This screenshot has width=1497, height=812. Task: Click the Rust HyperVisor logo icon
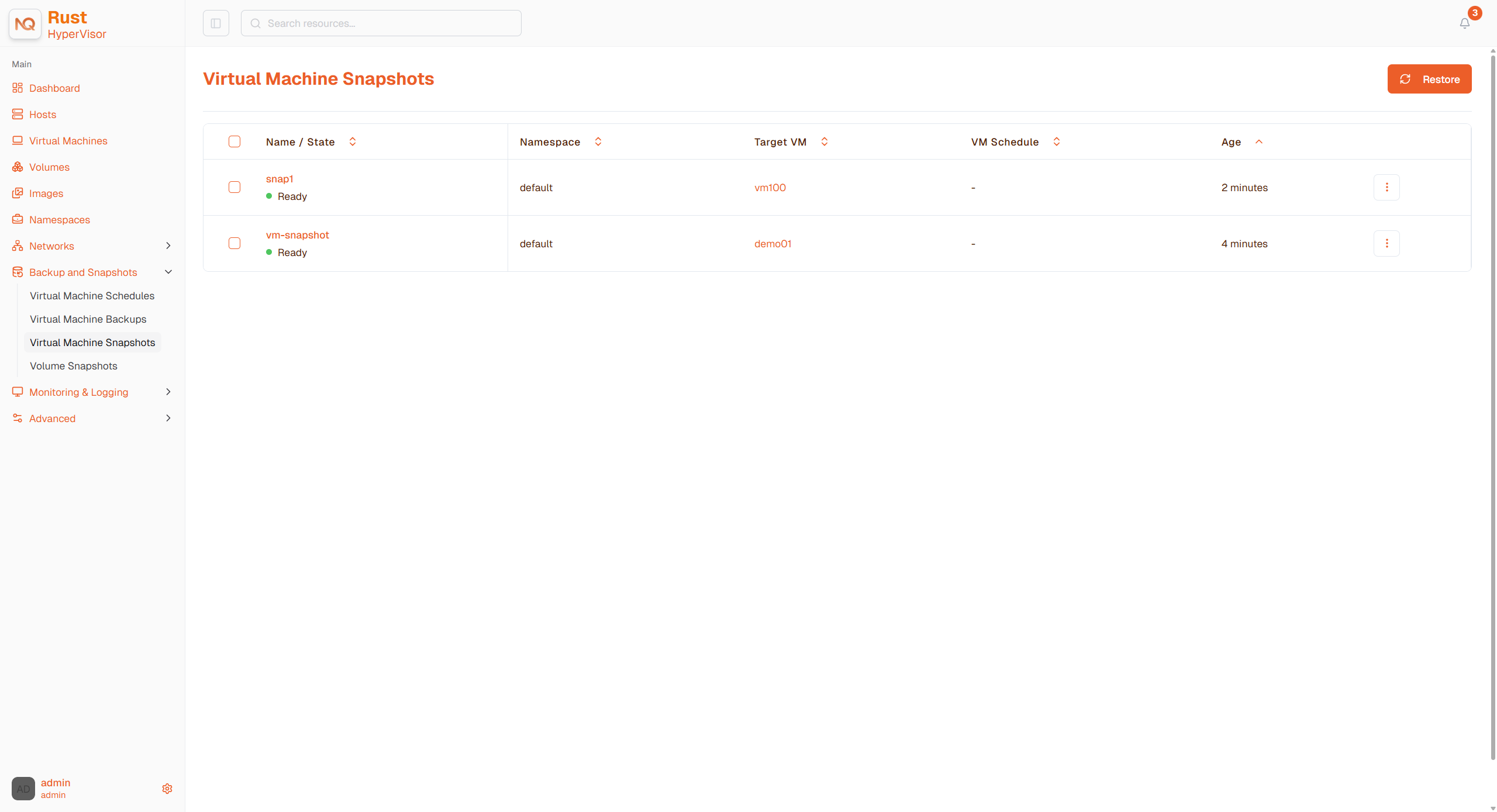(25, 24)
